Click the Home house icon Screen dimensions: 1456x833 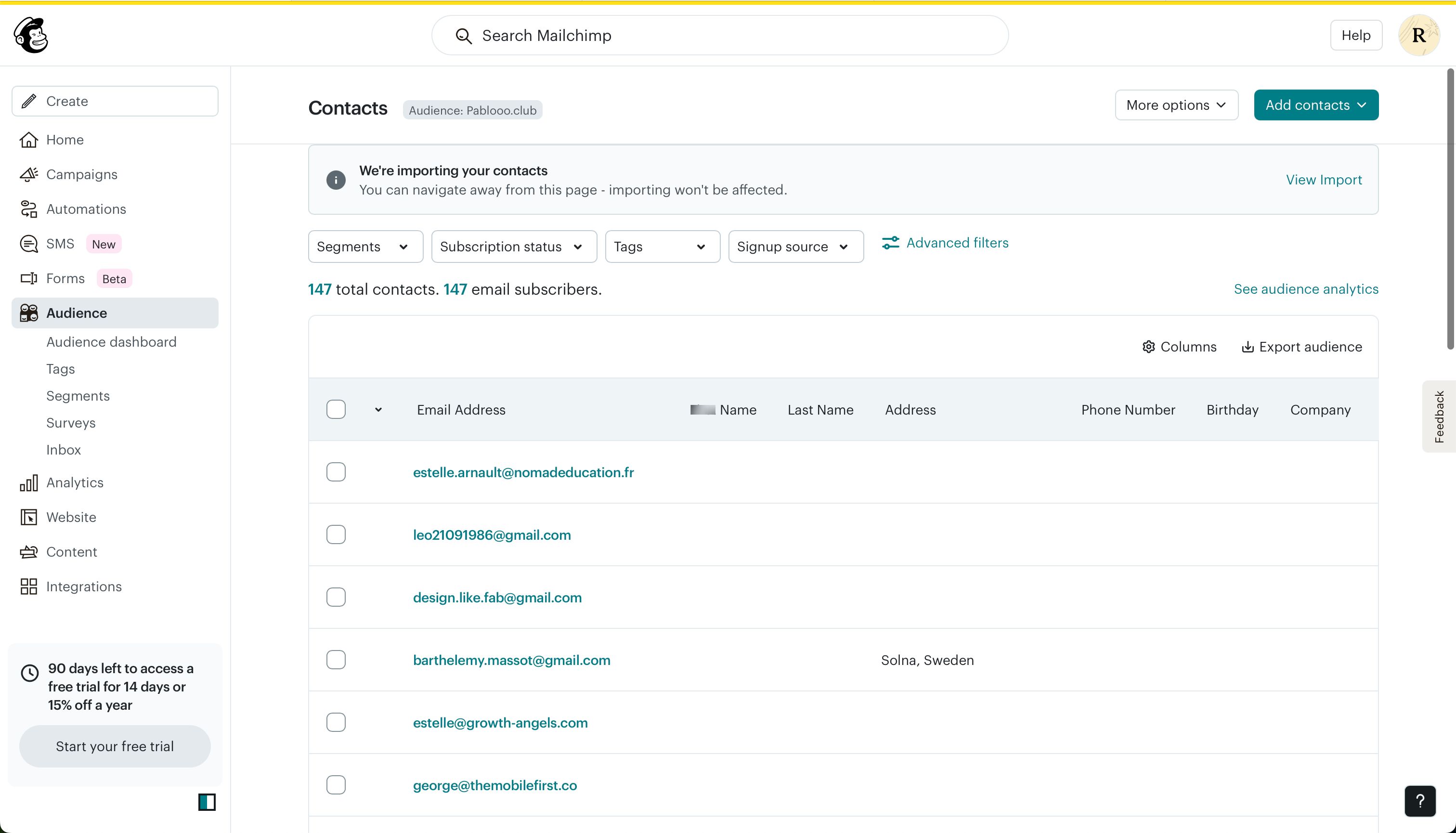28,140
